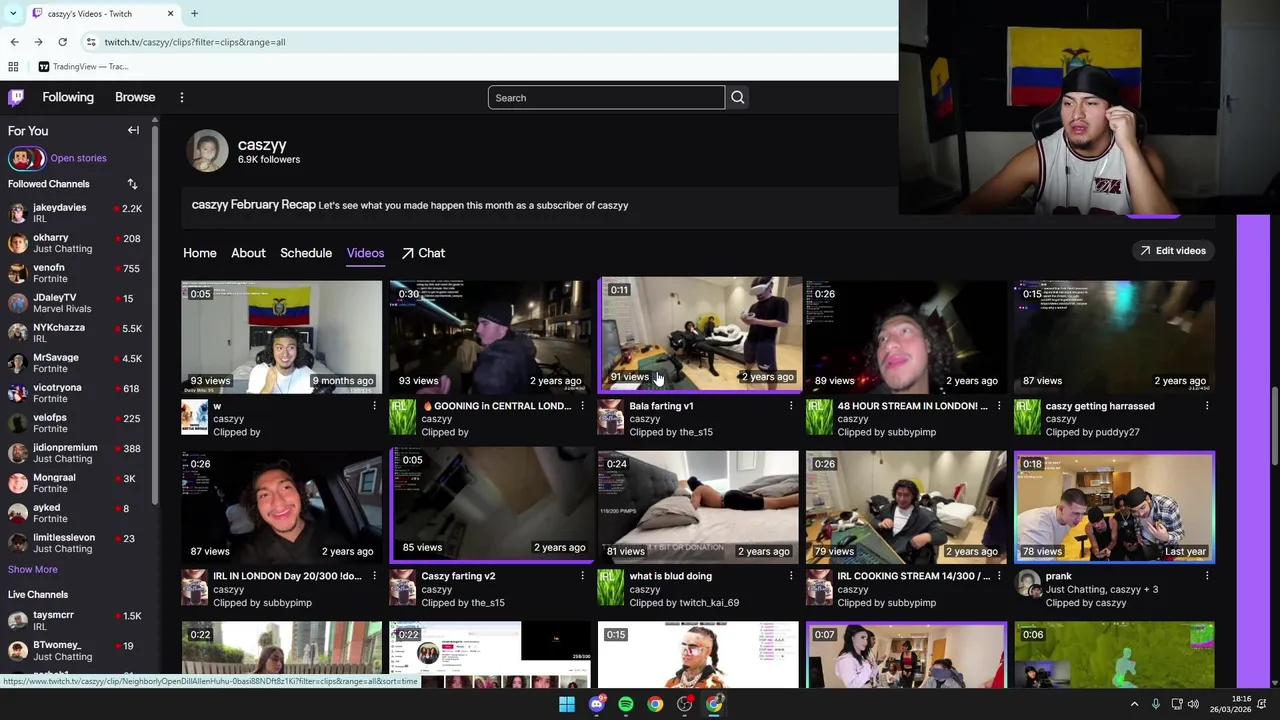Click Show More under followed channels
The image size is (1280, 720).
(33, 569)
